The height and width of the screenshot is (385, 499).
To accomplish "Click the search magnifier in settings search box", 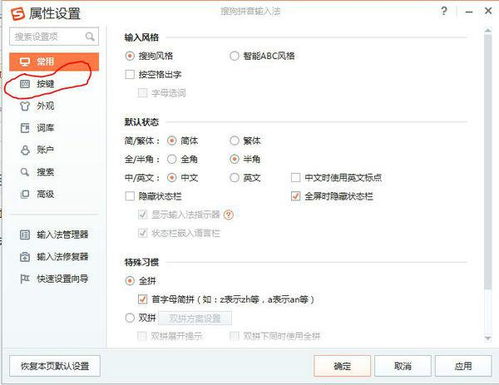I will click(90, 36).
